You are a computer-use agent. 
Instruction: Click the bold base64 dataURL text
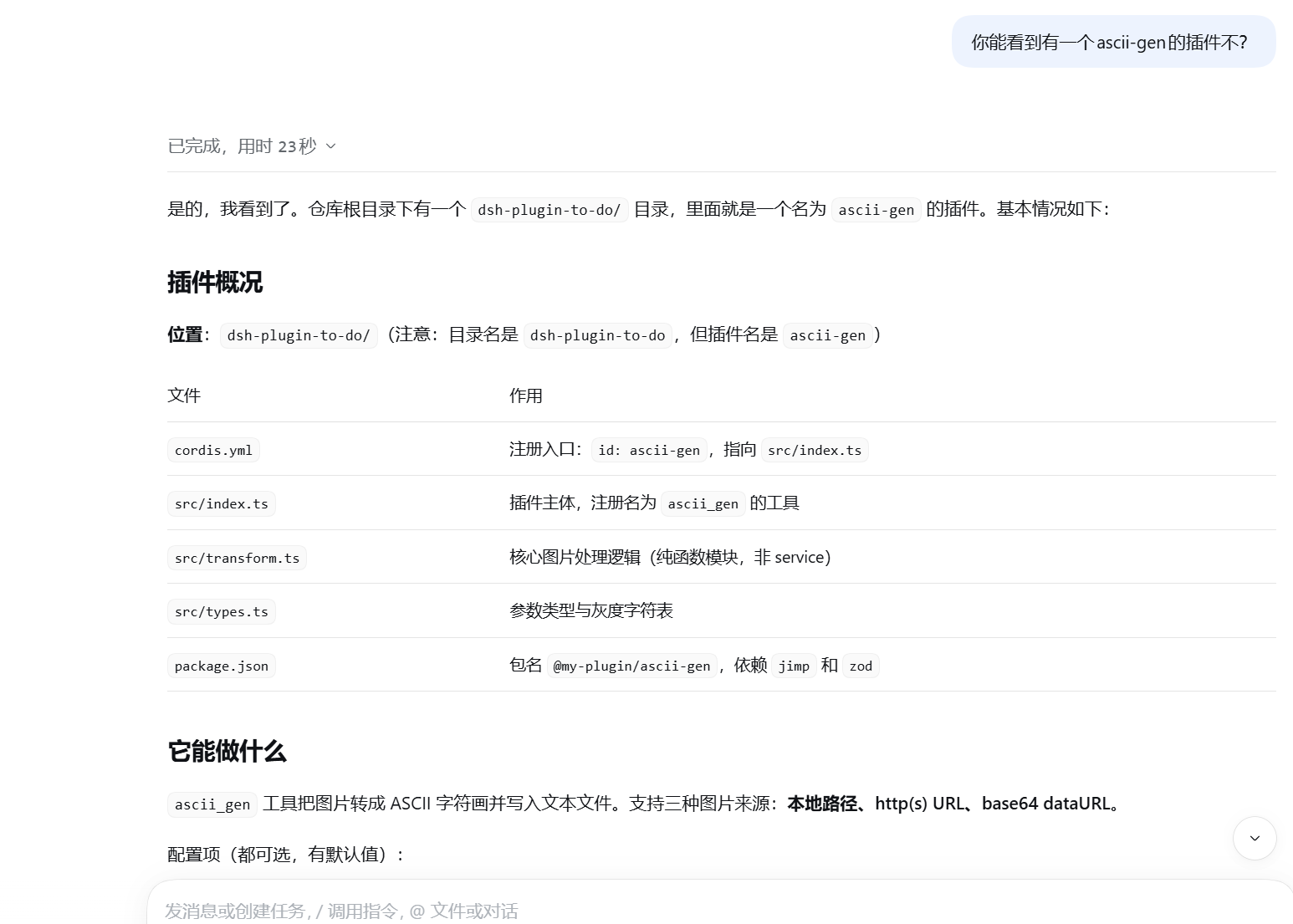[x=1045, y=804]
